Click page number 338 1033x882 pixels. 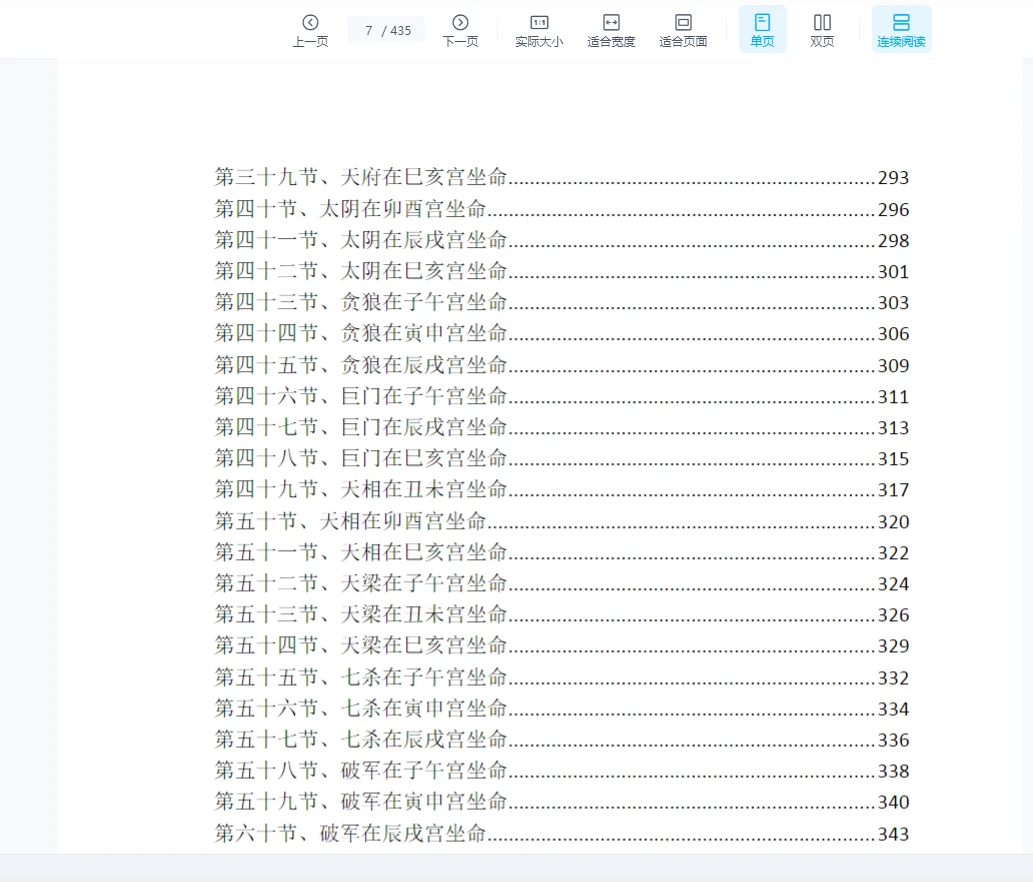coord(893,771)
